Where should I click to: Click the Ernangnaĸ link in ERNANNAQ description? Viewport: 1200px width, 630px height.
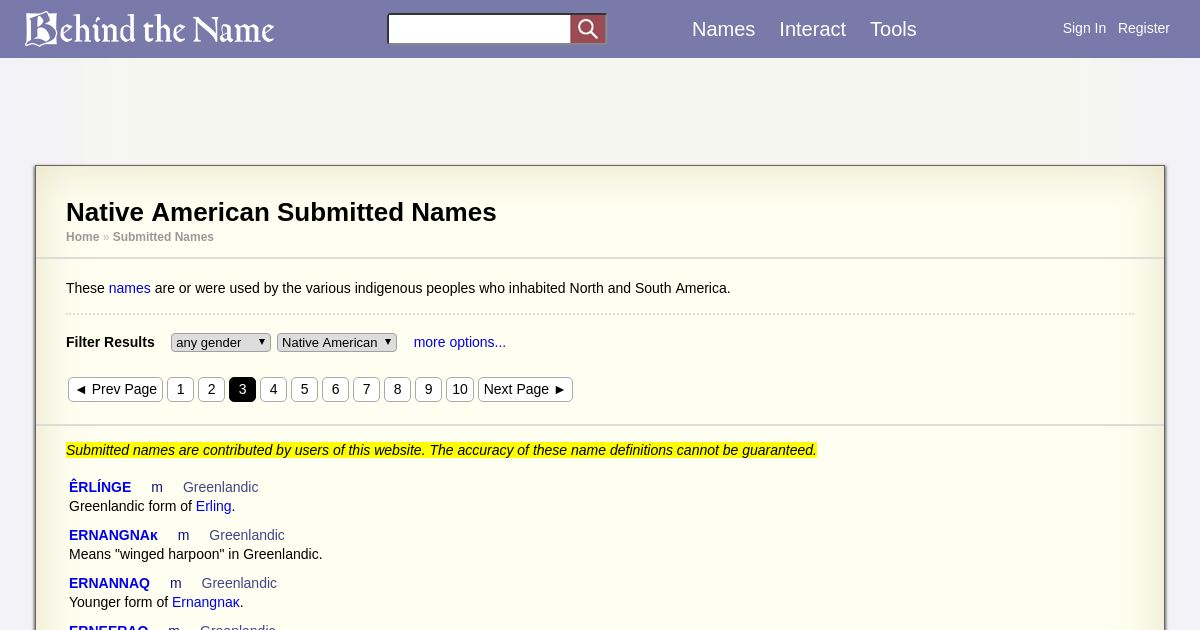(206, 602)
